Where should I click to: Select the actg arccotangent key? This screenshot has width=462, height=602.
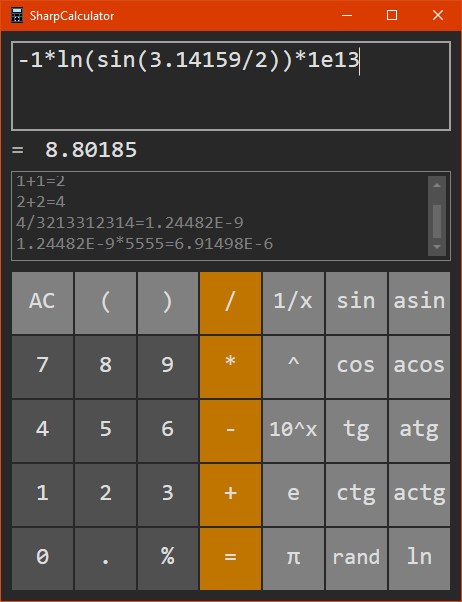click(419, 495)
